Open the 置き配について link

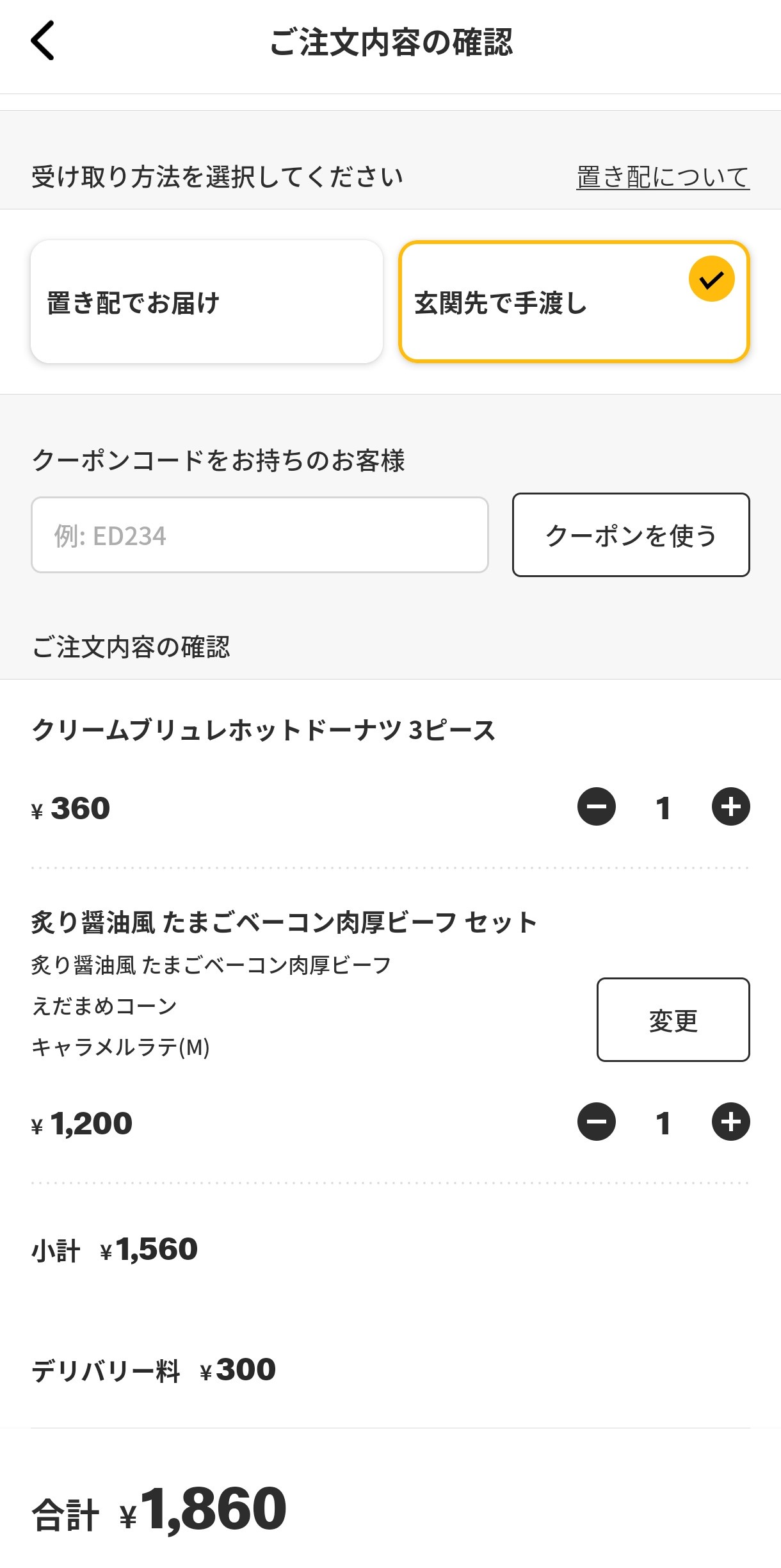(x=663, y=177)
